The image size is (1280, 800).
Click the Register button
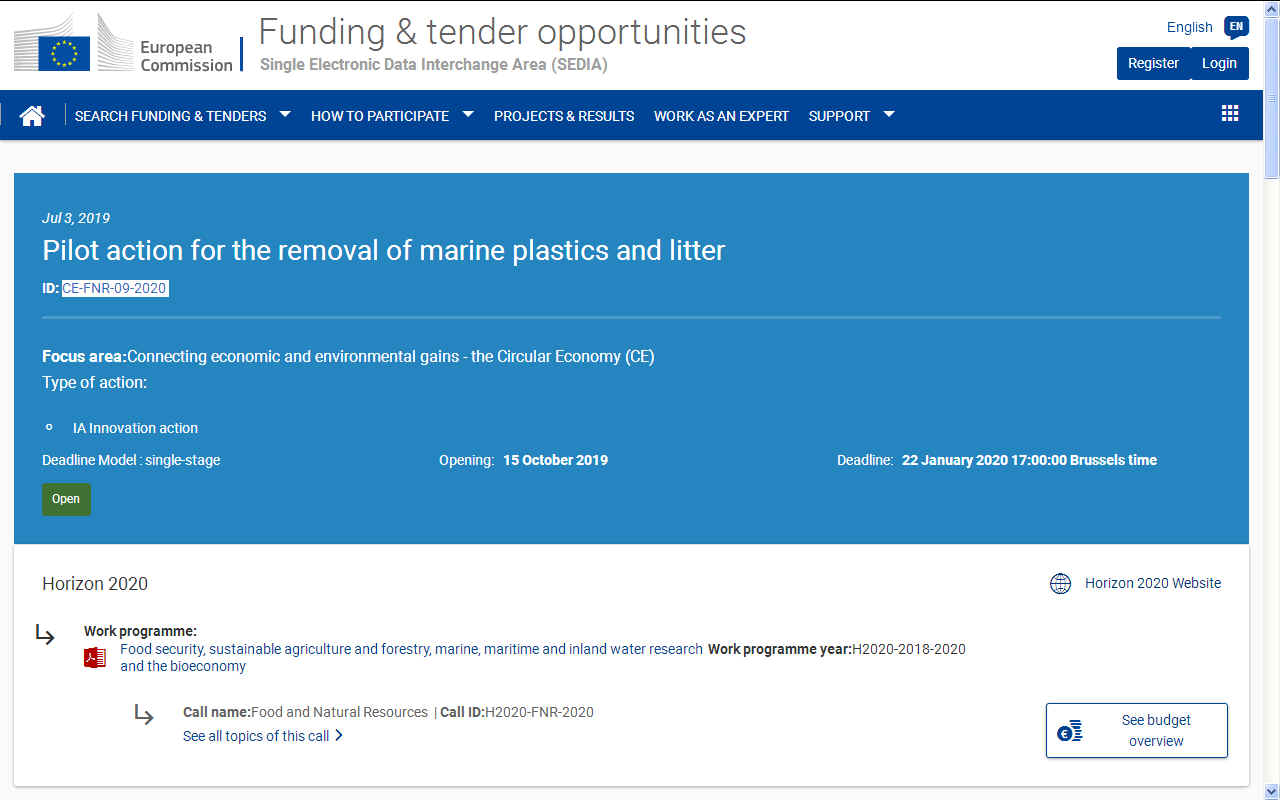(1153, 63)
